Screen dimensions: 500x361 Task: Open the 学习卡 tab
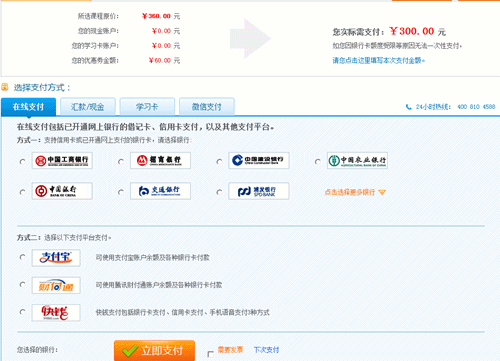point(147,107)
